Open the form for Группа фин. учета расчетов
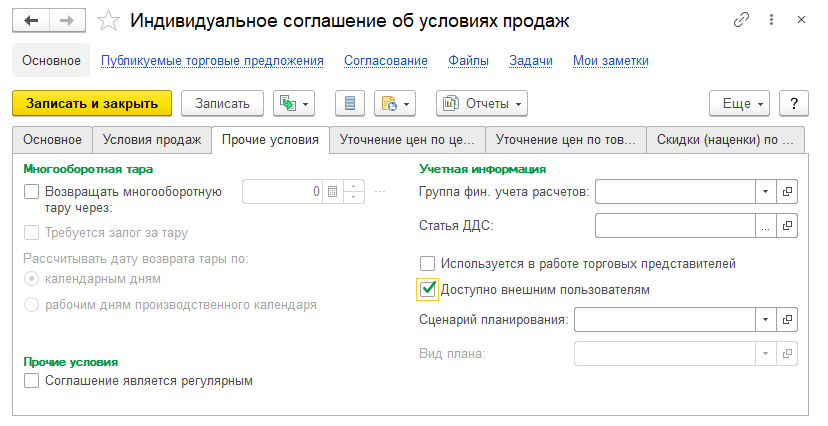 pos(788,191)
